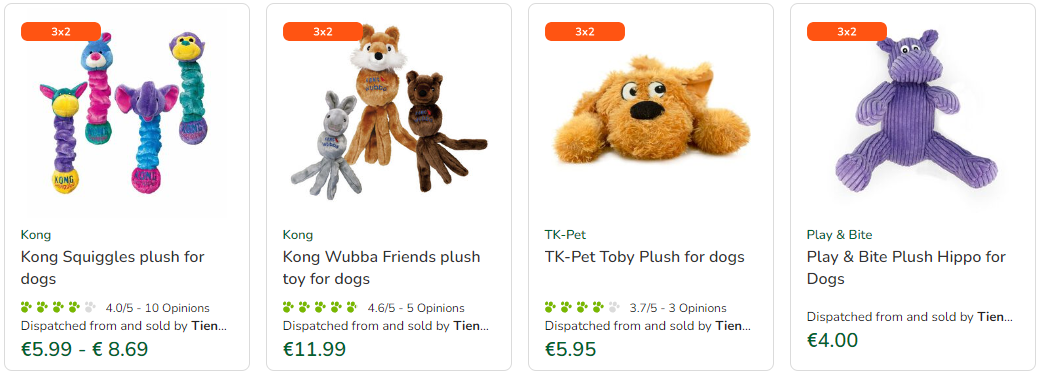
Task: Click the €11.99 price of Wubba Friends
Action: pyautogui.click(x=314, y=348)
